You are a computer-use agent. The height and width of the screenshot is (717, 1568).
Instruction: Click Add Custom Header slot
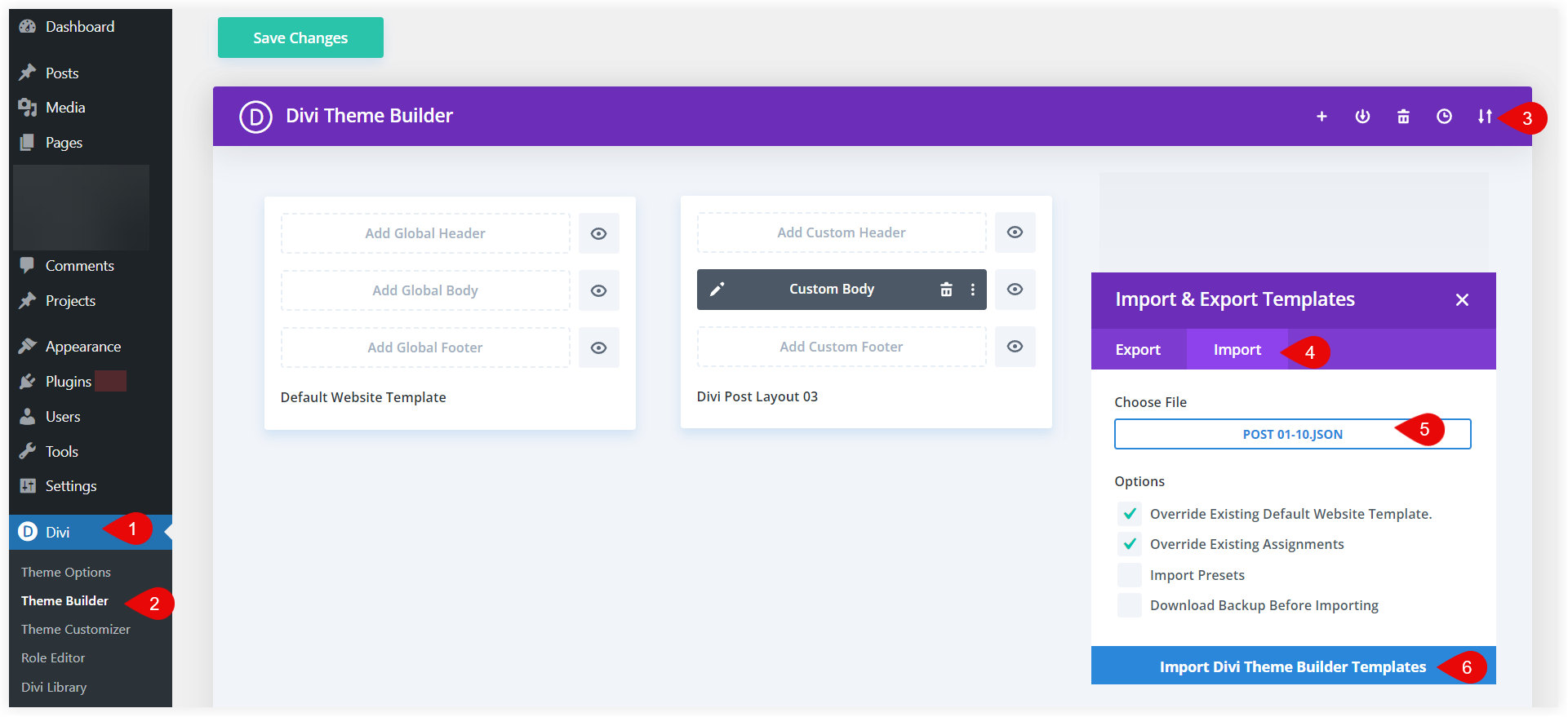coord(842,232)
